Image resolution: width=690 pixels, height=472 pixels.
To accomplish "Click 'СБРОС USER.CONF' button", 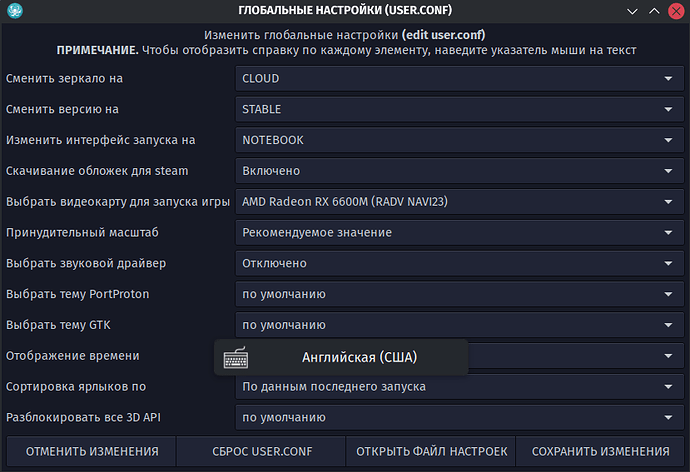I will coord(261,451).
